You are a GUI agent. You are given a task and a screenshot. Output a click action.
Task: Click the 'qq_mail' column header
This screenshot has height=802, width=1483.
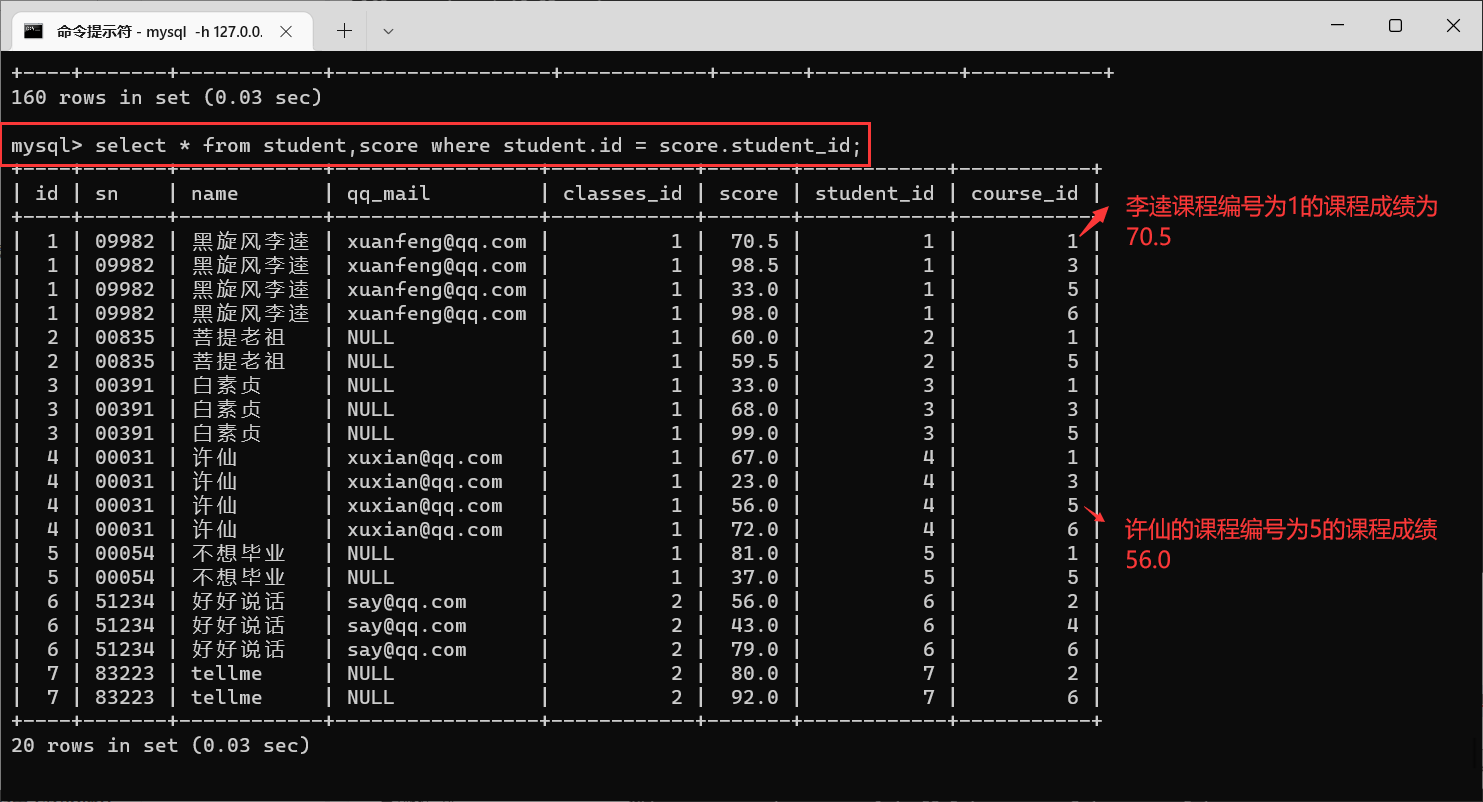tap(389, 194)
